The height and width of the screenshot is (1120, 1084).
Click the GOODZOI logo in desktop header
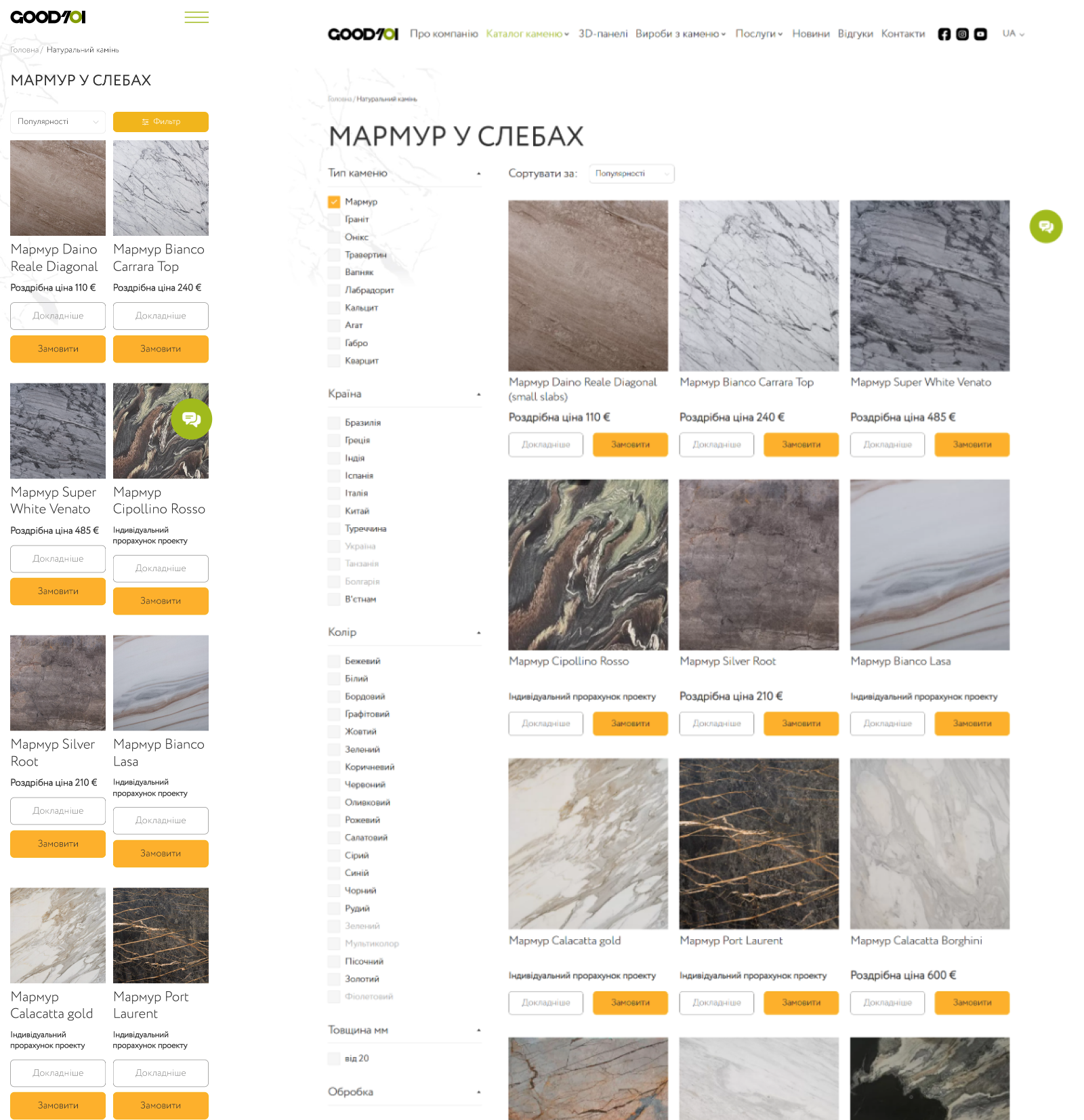coord(363,34)
